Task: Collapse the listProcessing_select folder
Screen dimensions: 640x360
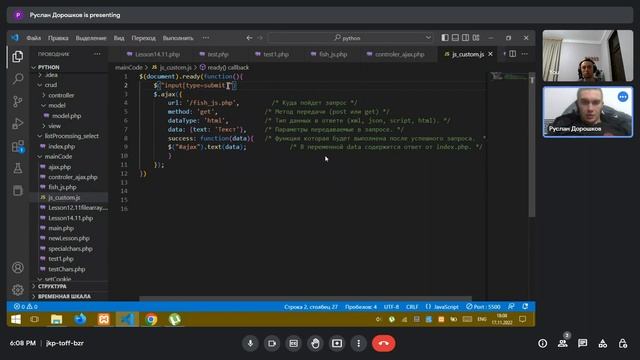Action: [71, 136]
